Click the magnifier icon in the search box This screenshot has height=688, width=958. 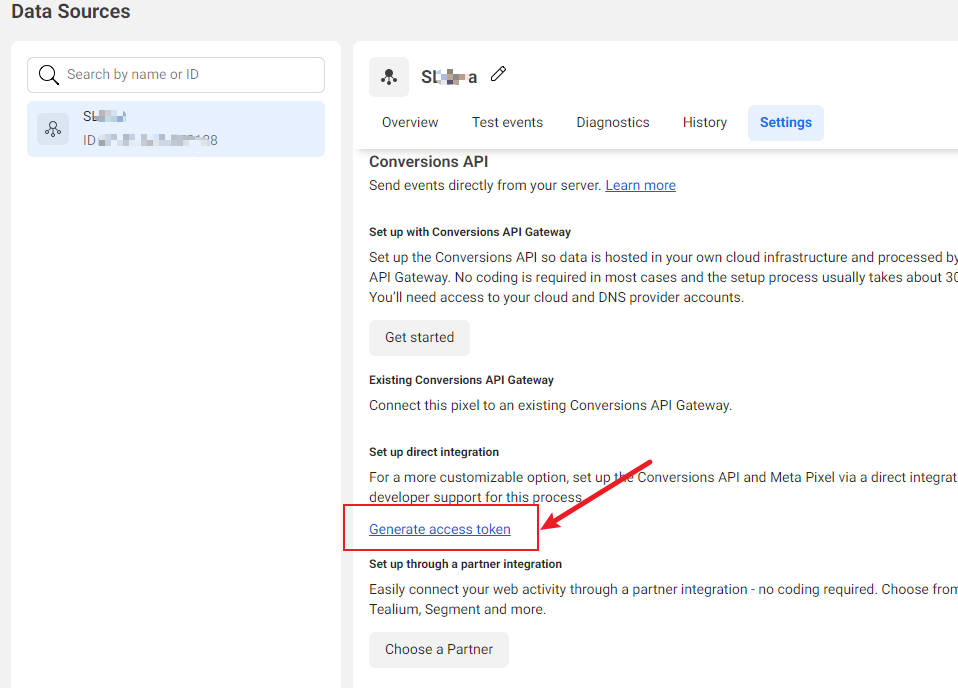[x=48, y=75]
